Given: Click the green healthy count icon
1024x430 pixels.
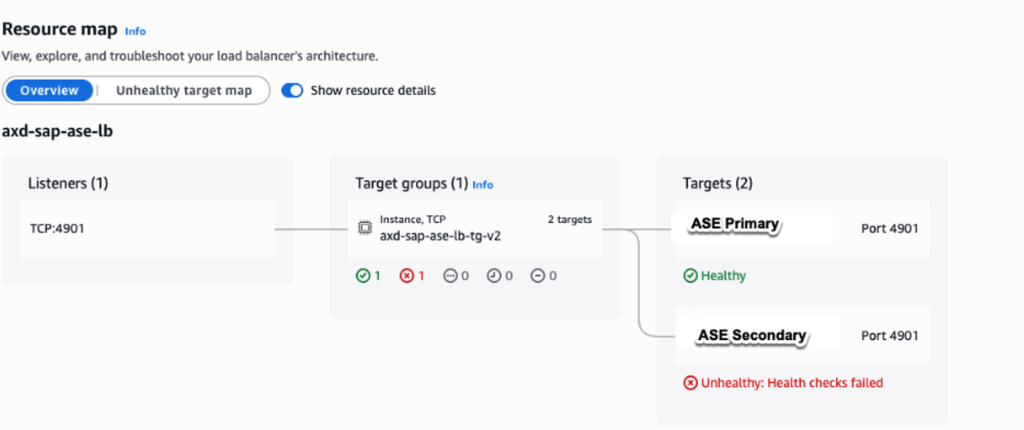Looking at the screenshot, I should (x=362, y=275).
